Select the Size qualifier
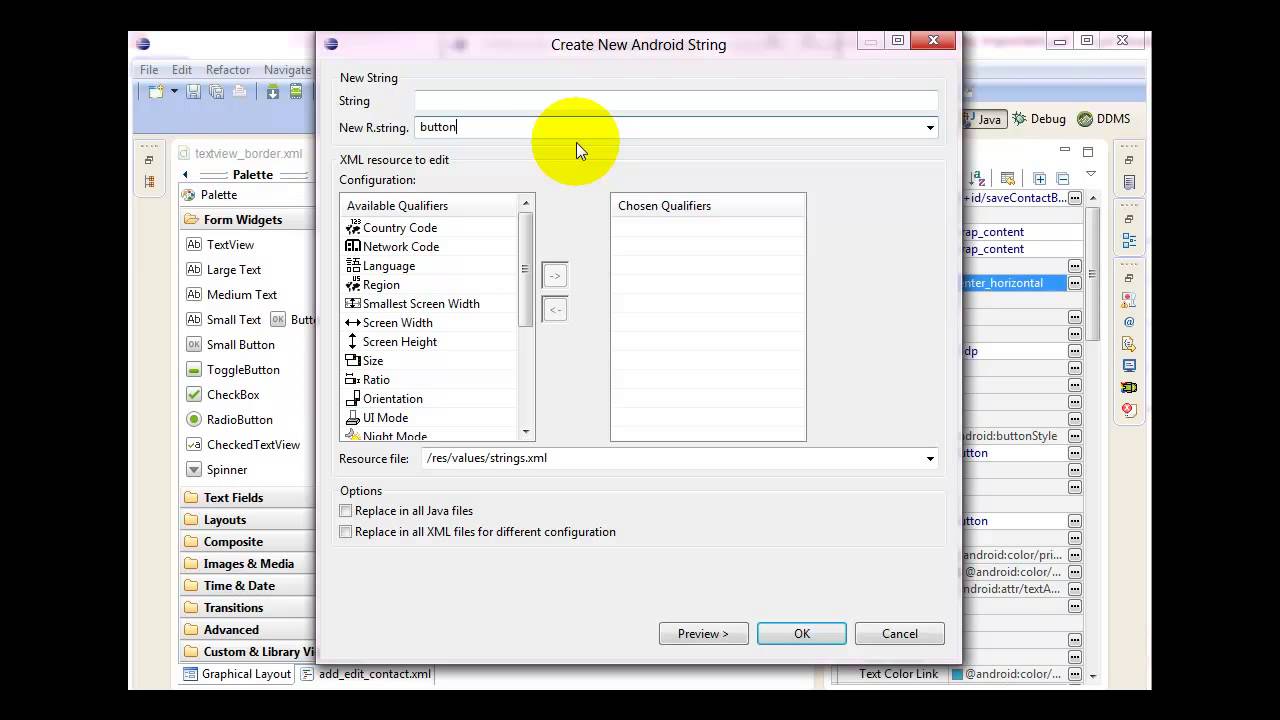Screen dimensions: 1280x720 pyautogui.click(x=364, y=361)
